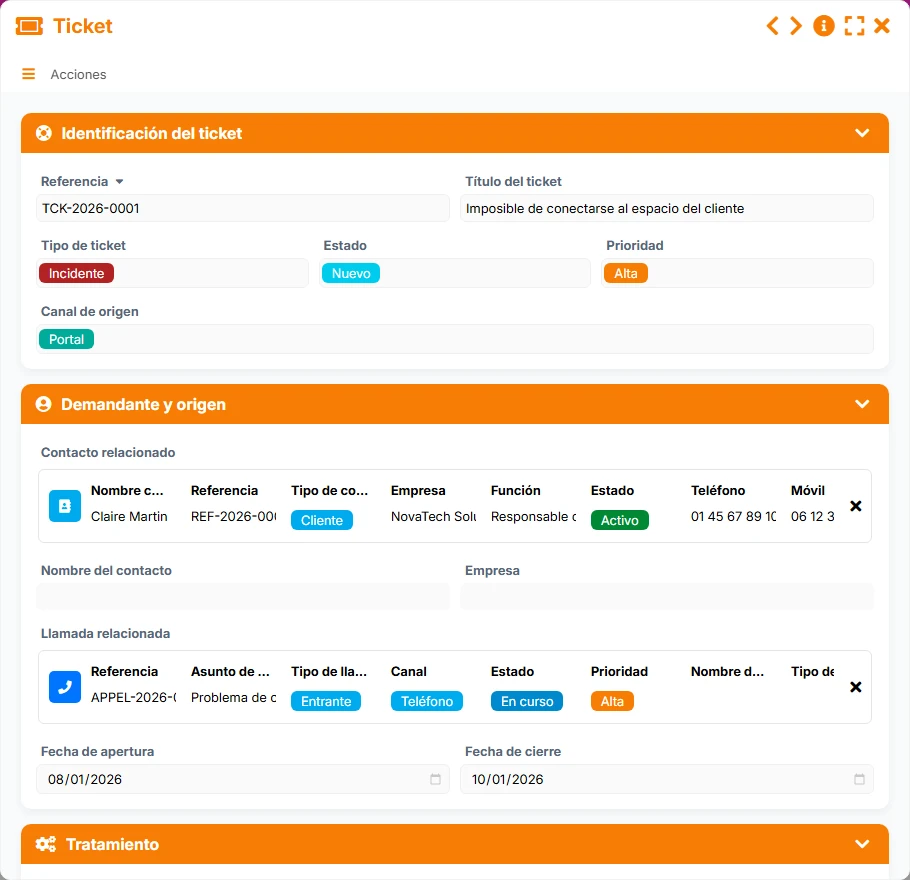Click the NovaTech company value
The image size is (910, 880).
point(434,517)
